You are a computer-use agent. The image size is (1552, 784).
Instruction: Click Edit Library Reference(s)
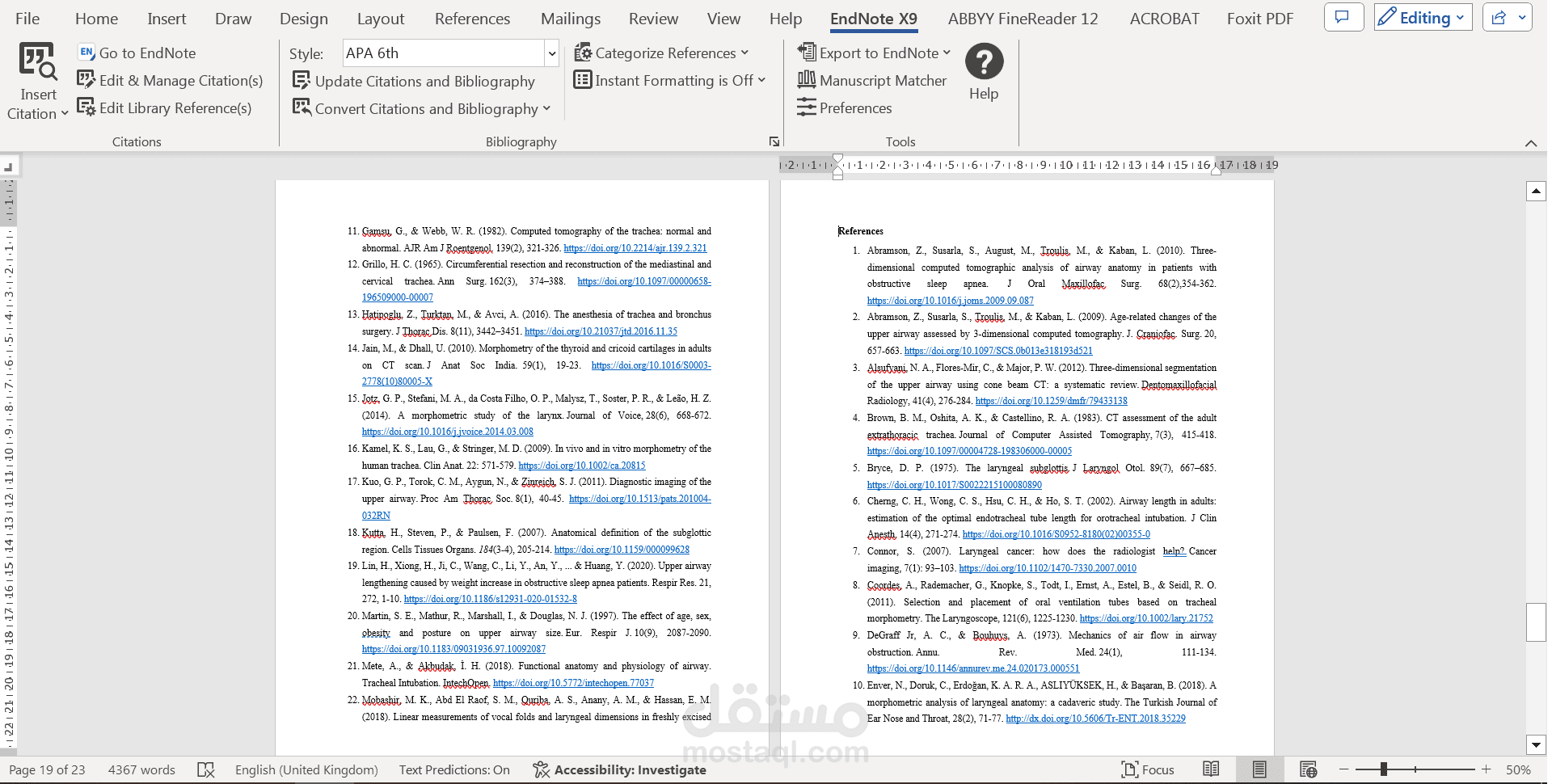click(164, 108)
